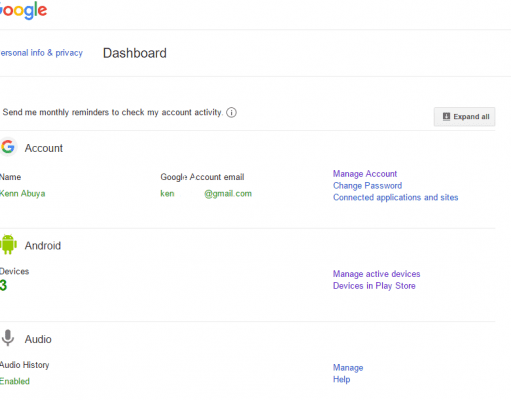Open Devices in Play Store link
The height and width of the screenshot is (400, 511).
[374, 286]
